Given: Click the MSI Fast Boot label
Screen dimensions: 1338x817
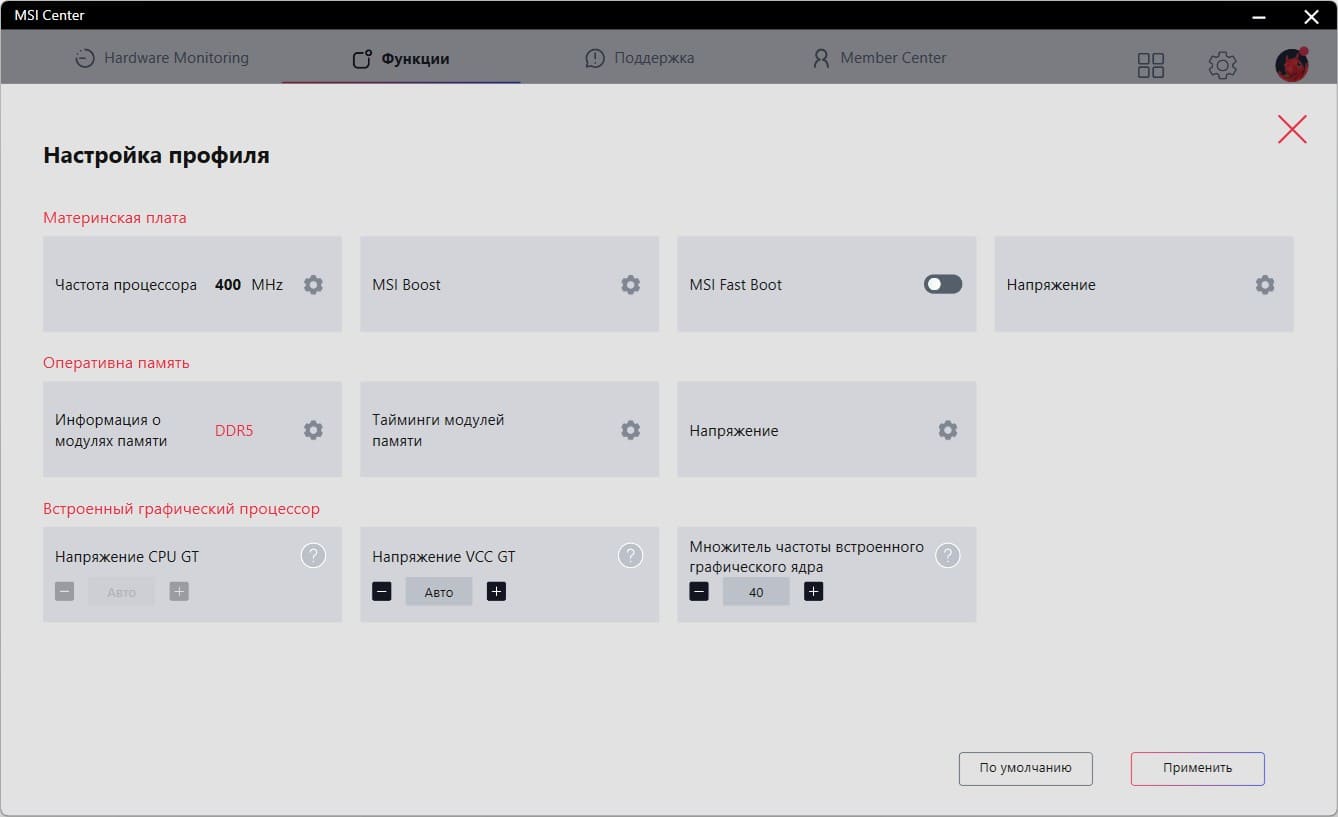Looking at the screenshot, I should [736, 285].
